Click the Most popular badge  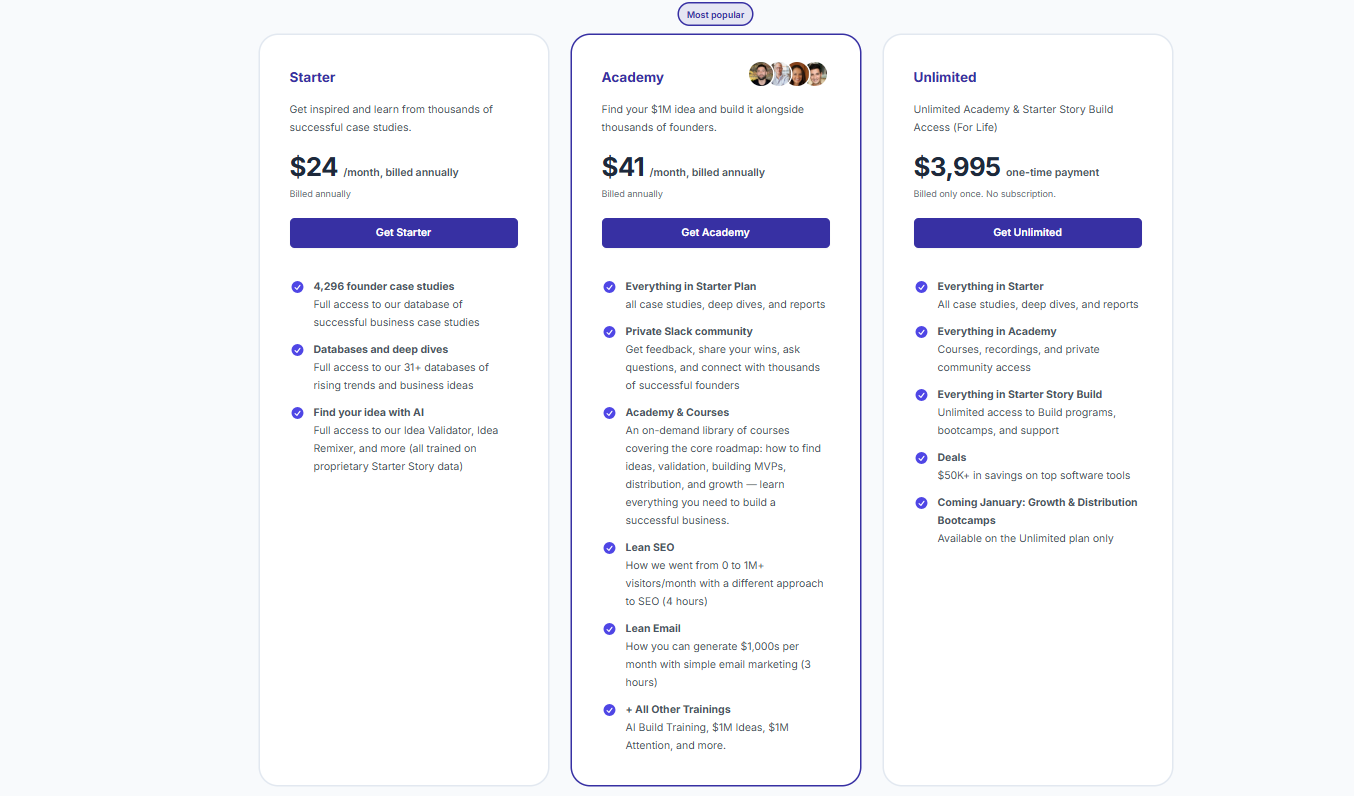715,14
